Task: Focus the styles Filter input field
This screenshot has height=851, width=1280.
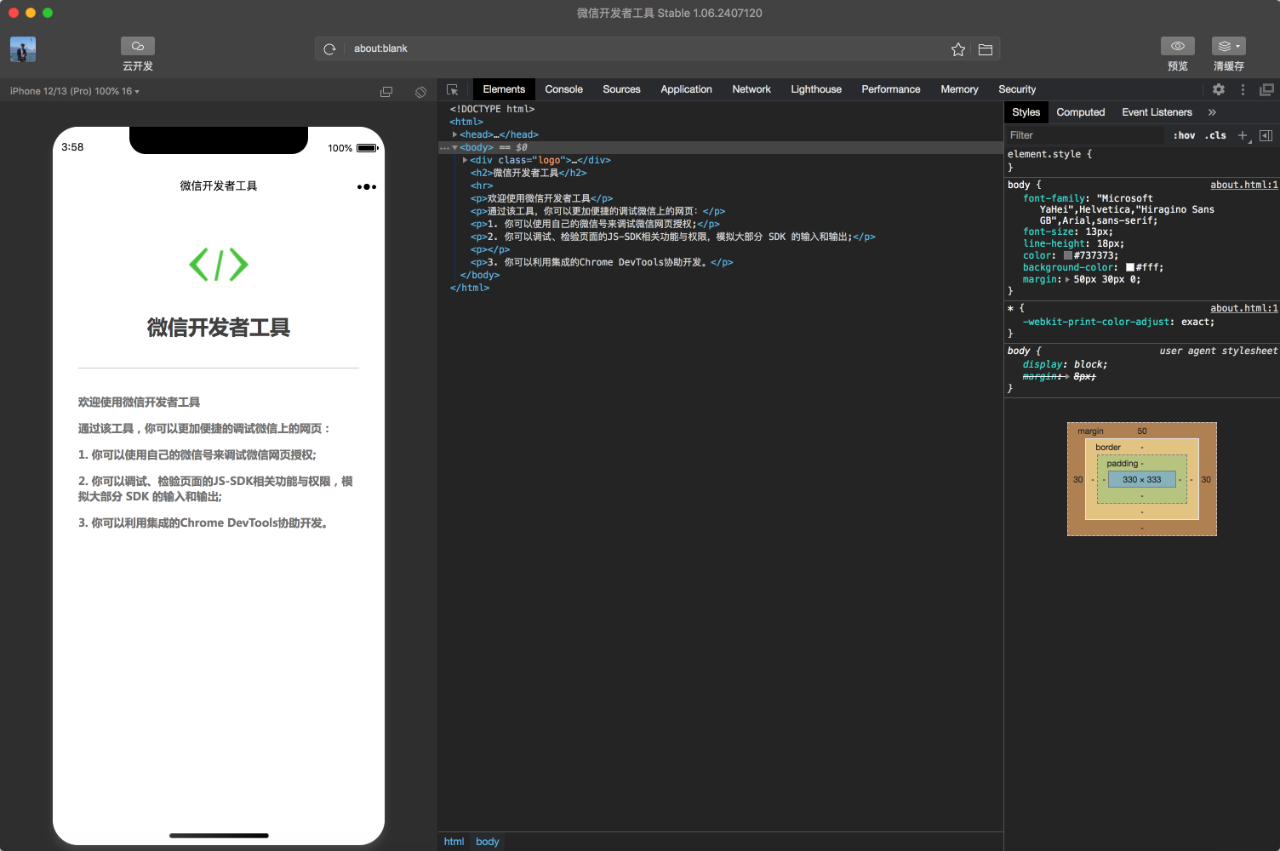Action: coord(1086,136)
